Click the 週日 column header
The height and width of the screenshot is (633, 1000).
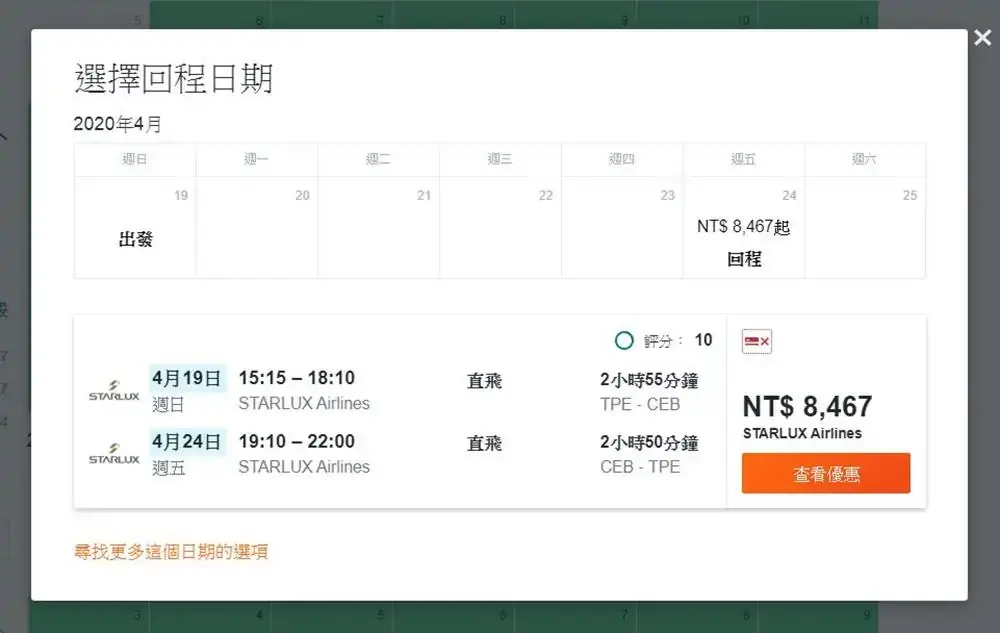(135, 159)
